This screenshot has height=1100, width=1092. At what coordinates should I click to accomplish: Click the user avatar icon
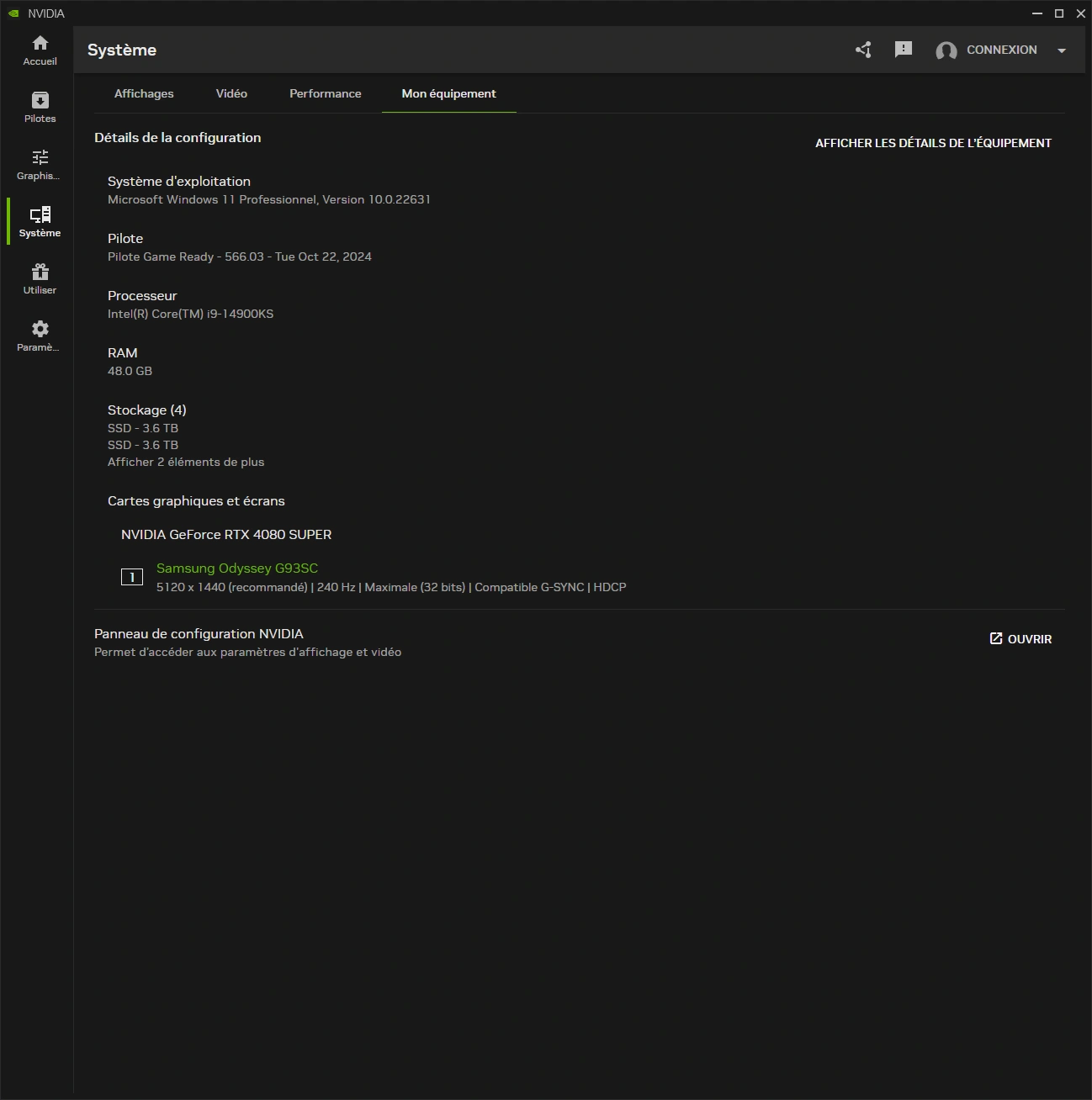click(x=946, y=50)
